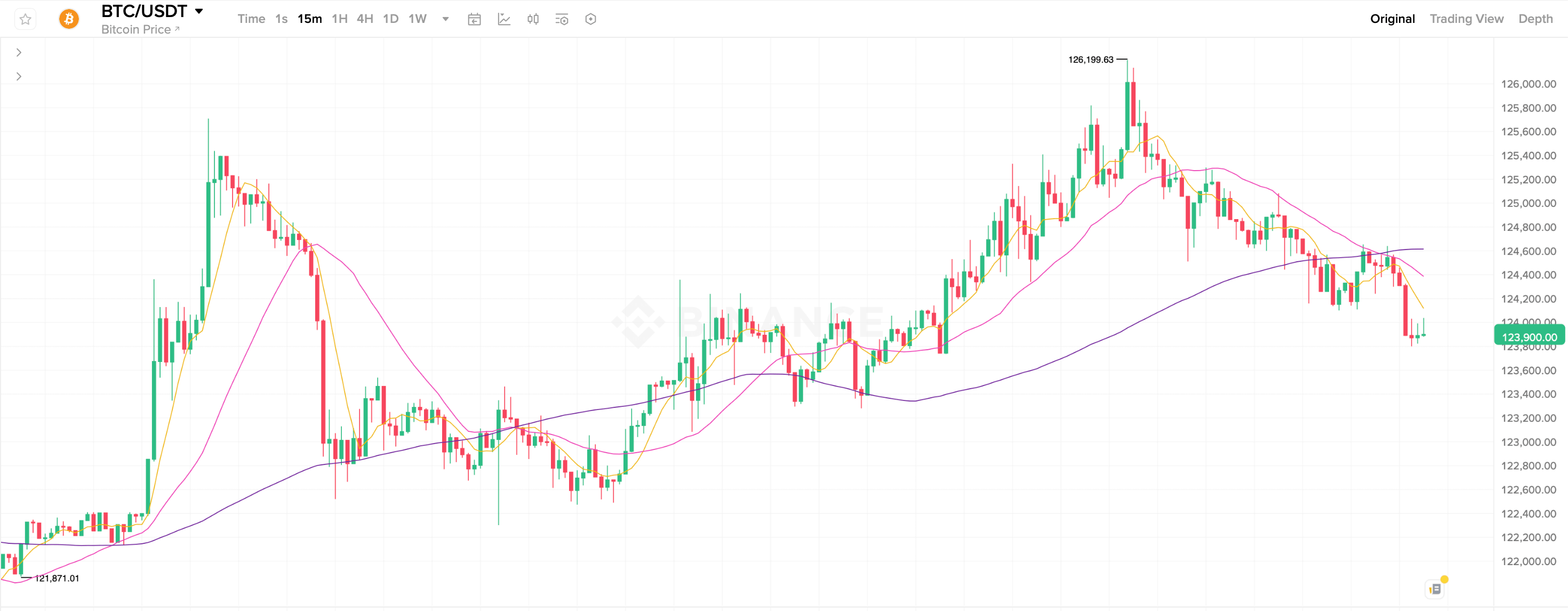Open the indicator list settings icon
The width and height of the screenshot is (1568, 611).
[x=561, y=19]
